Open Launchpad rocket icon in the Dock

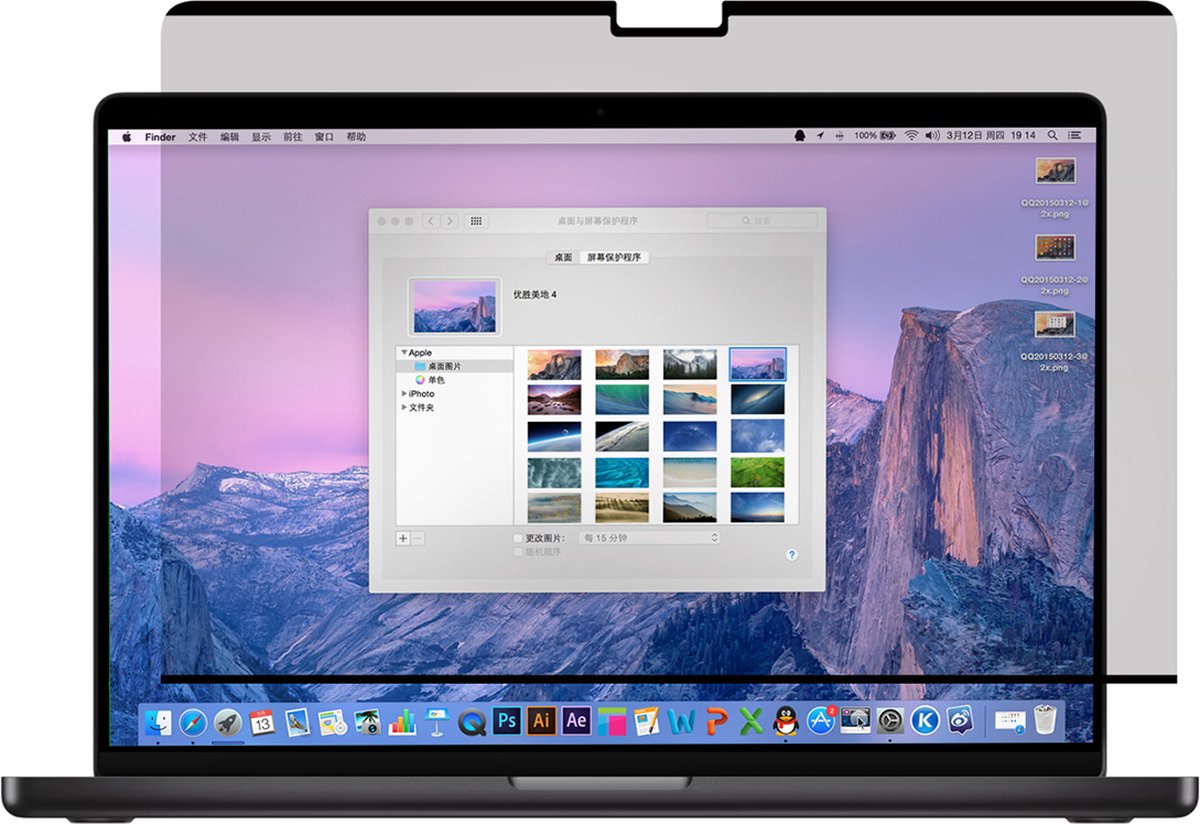[x=228, y=721]
